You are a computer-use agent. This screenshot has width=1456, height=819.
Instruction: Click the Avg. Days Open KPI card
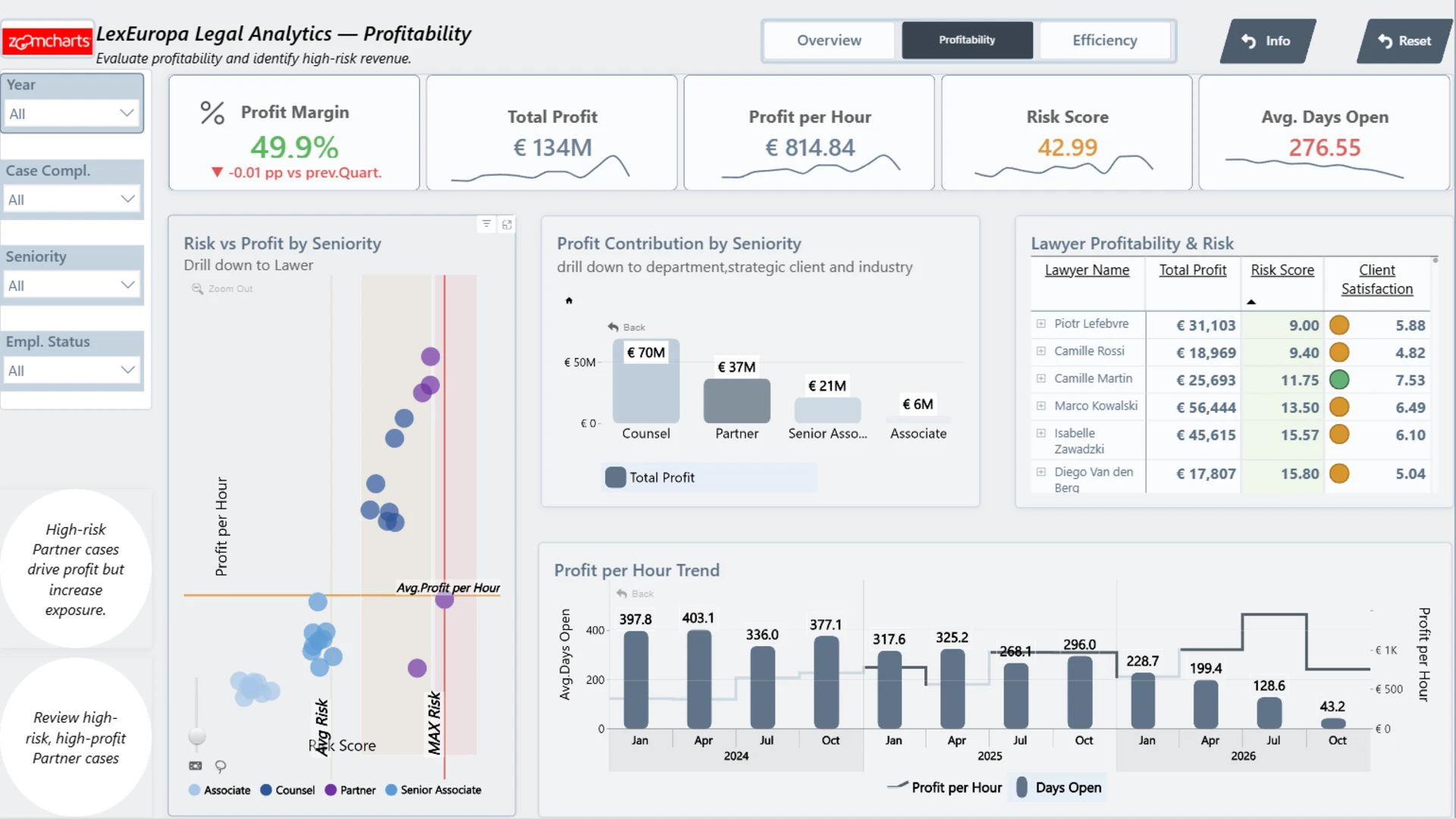tap(1324, 133)
